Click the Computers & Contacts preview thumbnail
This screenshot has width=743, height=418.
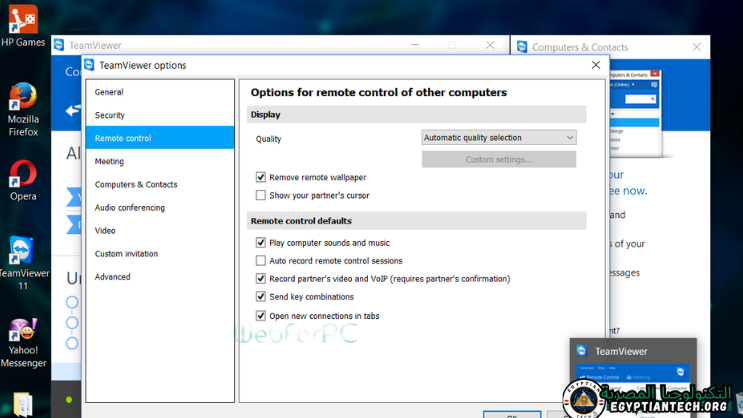point(635,114)
